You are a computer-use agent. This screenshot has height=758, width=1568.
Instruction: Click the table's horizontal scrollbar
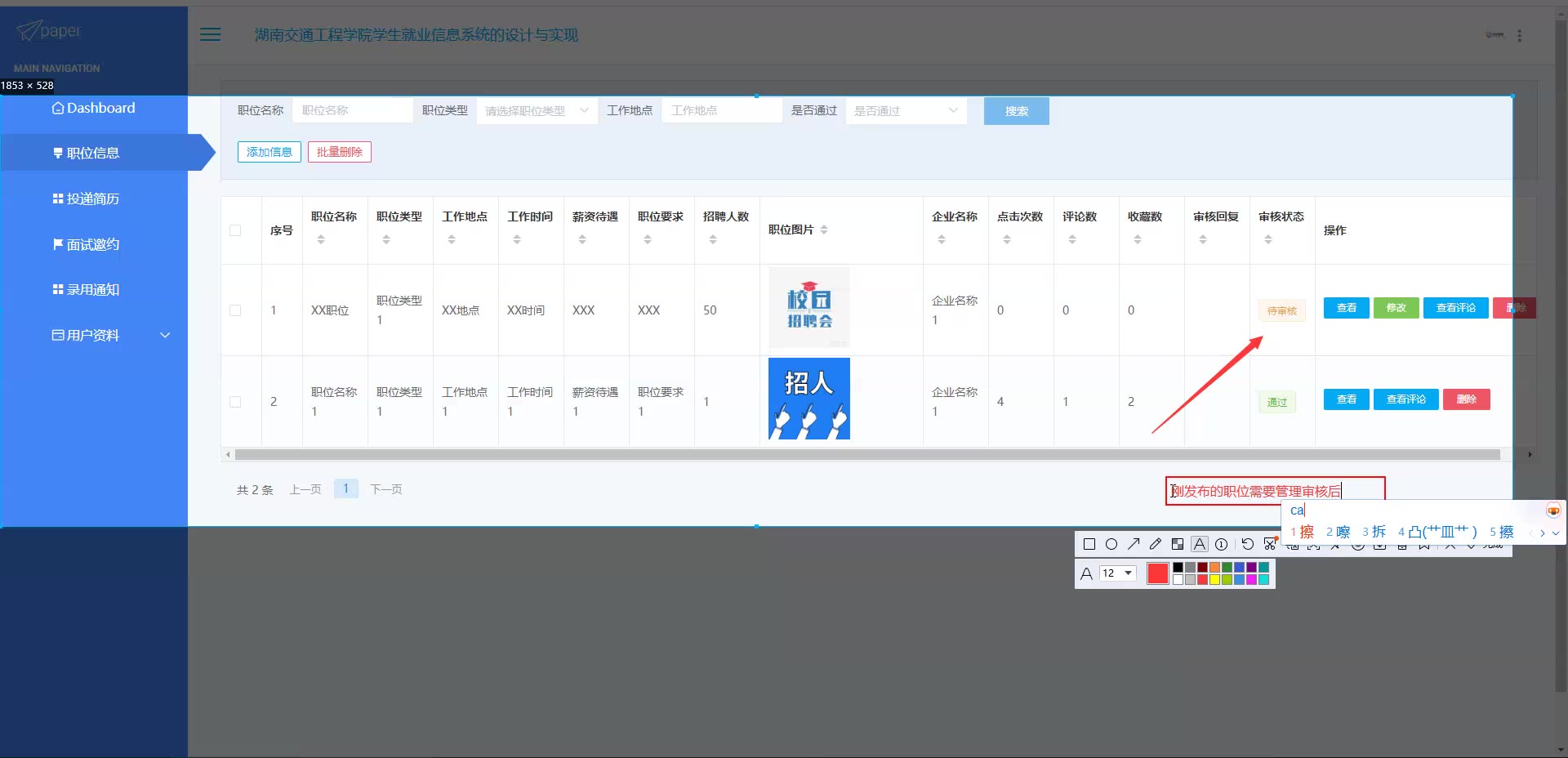click(x=867, y=454)
